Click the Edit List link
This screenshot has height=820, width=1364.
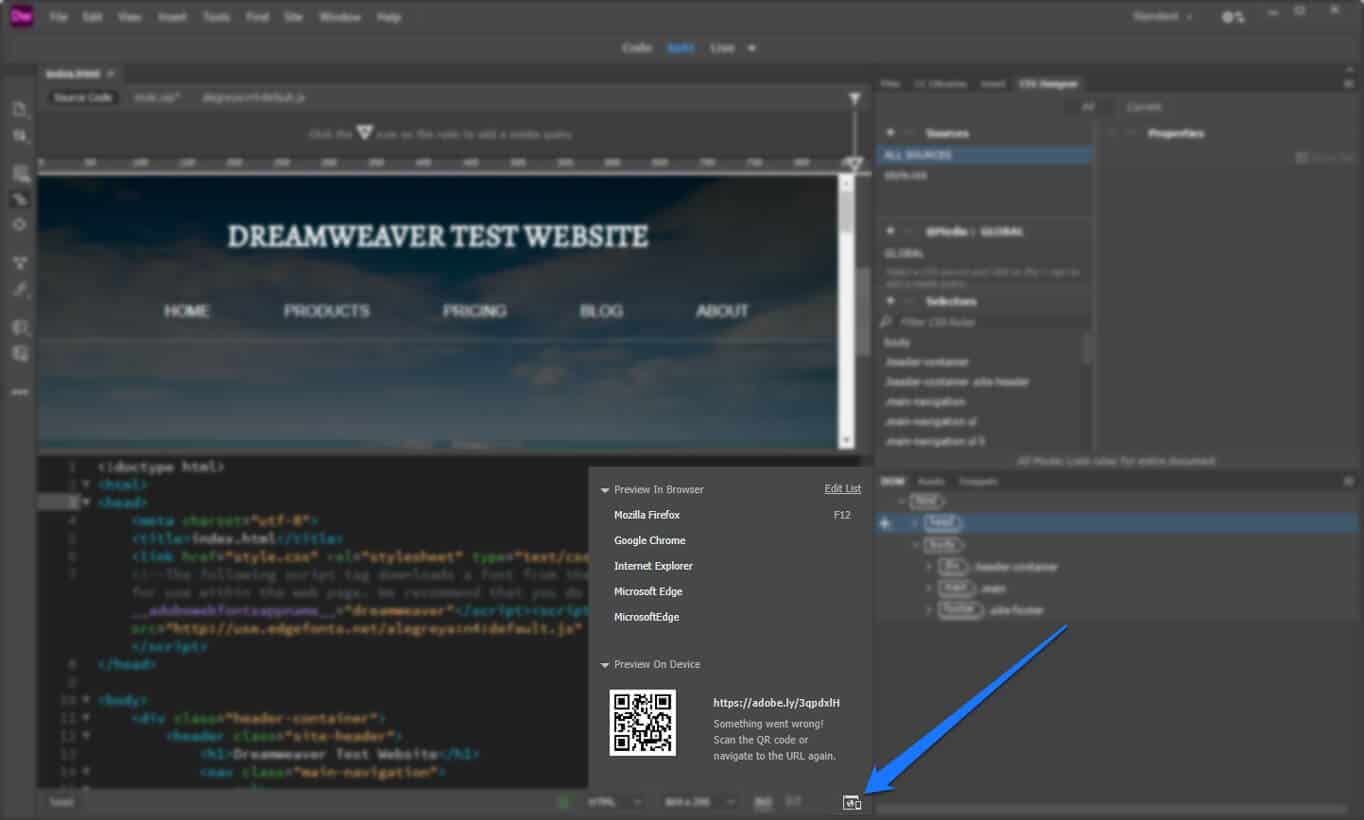pyautogui.click(x=842, y=488)
